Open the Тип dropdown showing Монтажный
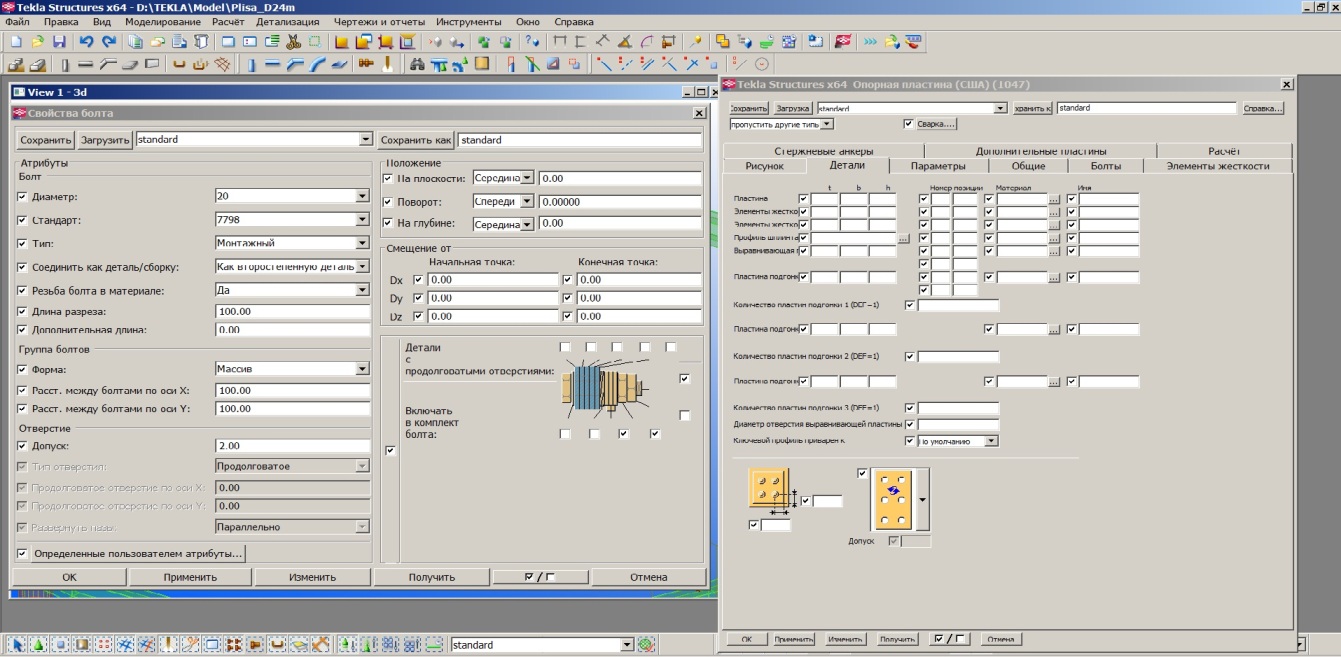This screenshot has height=657, width=1341. (x=362, y=243)
